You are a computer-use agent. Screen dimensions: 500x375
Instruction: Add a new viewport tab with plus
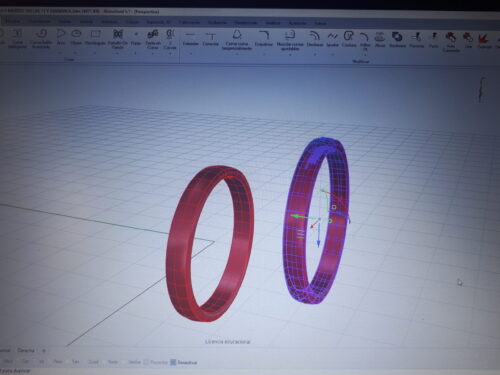(44, 350)
